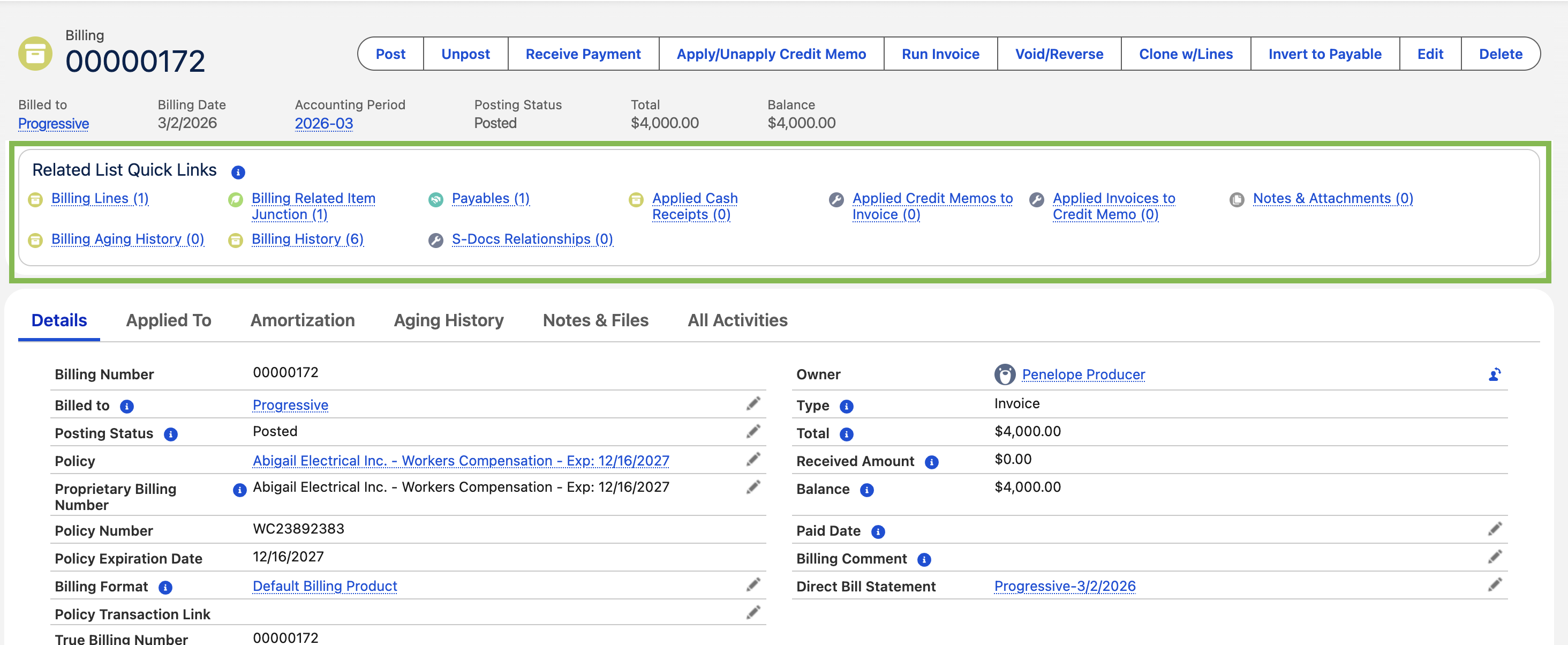The height and width of the screenshot is (645, 1568).
Task: Click the teal Payables icon
Action: coord(436,200)
